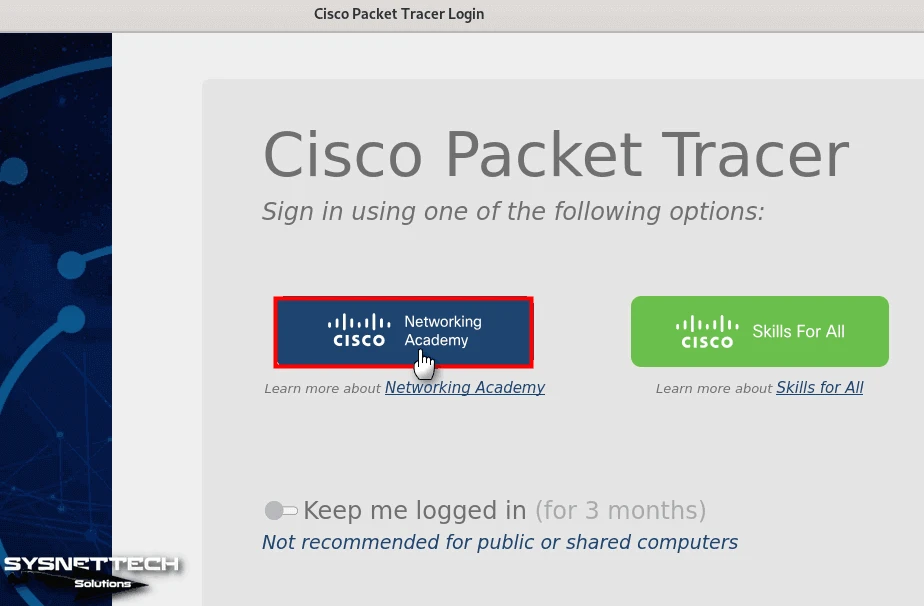Open the Skills for All learn more link
The image size is (924, 606).
(x=819, y=388)
